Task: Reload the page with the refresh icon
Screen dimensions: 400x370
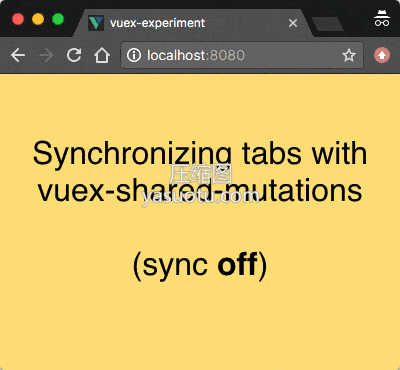Action: point(74,55)
